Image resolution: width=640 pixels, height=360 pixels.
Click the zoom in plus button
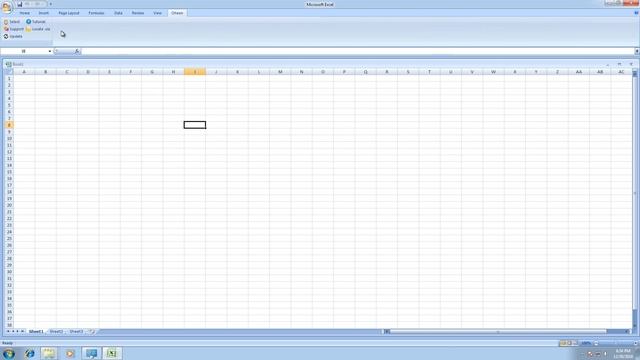[x=636, y=343]
